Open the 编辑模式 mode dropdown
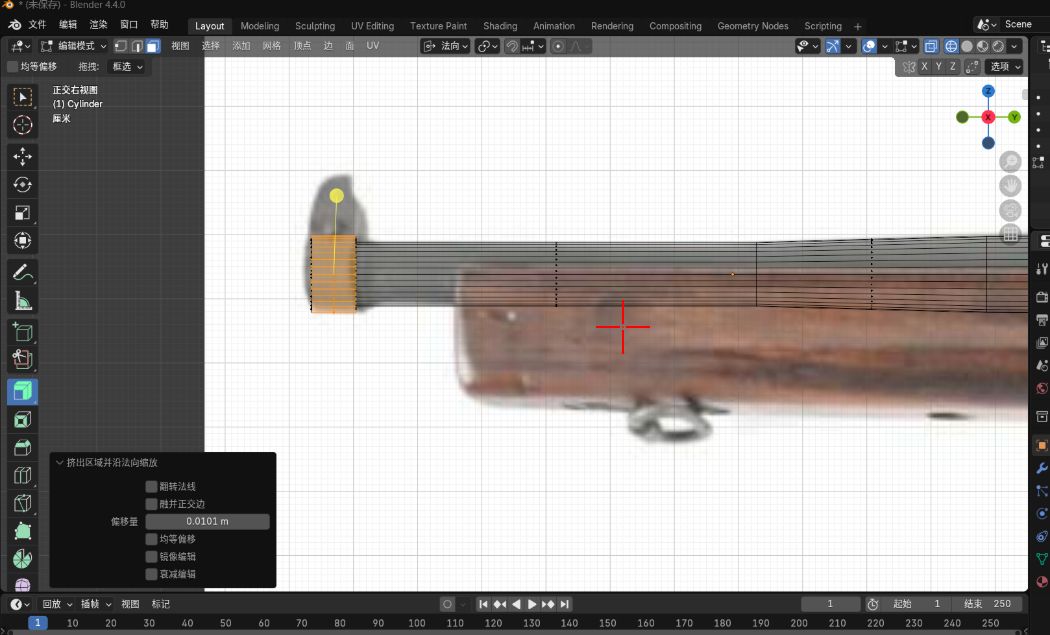This screenshot has width=1050, height=635. point(73,46)
